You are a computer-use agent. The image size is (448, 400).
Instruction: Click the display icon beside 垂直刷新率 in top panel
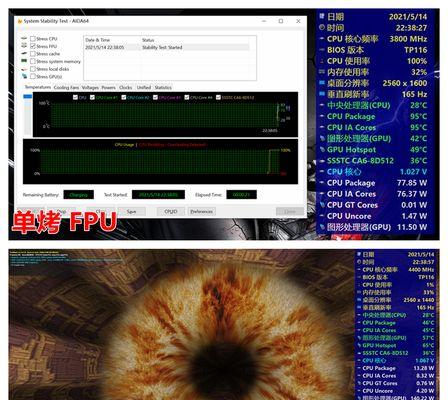pyautogui.click(x=322, y=94)
